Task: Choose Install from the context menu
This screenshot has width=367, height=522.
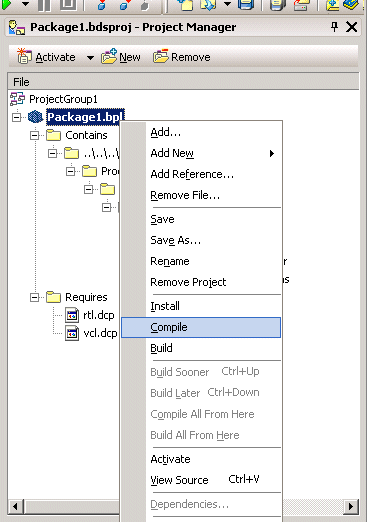Action: pyautogui.click(x=201, y=306)
